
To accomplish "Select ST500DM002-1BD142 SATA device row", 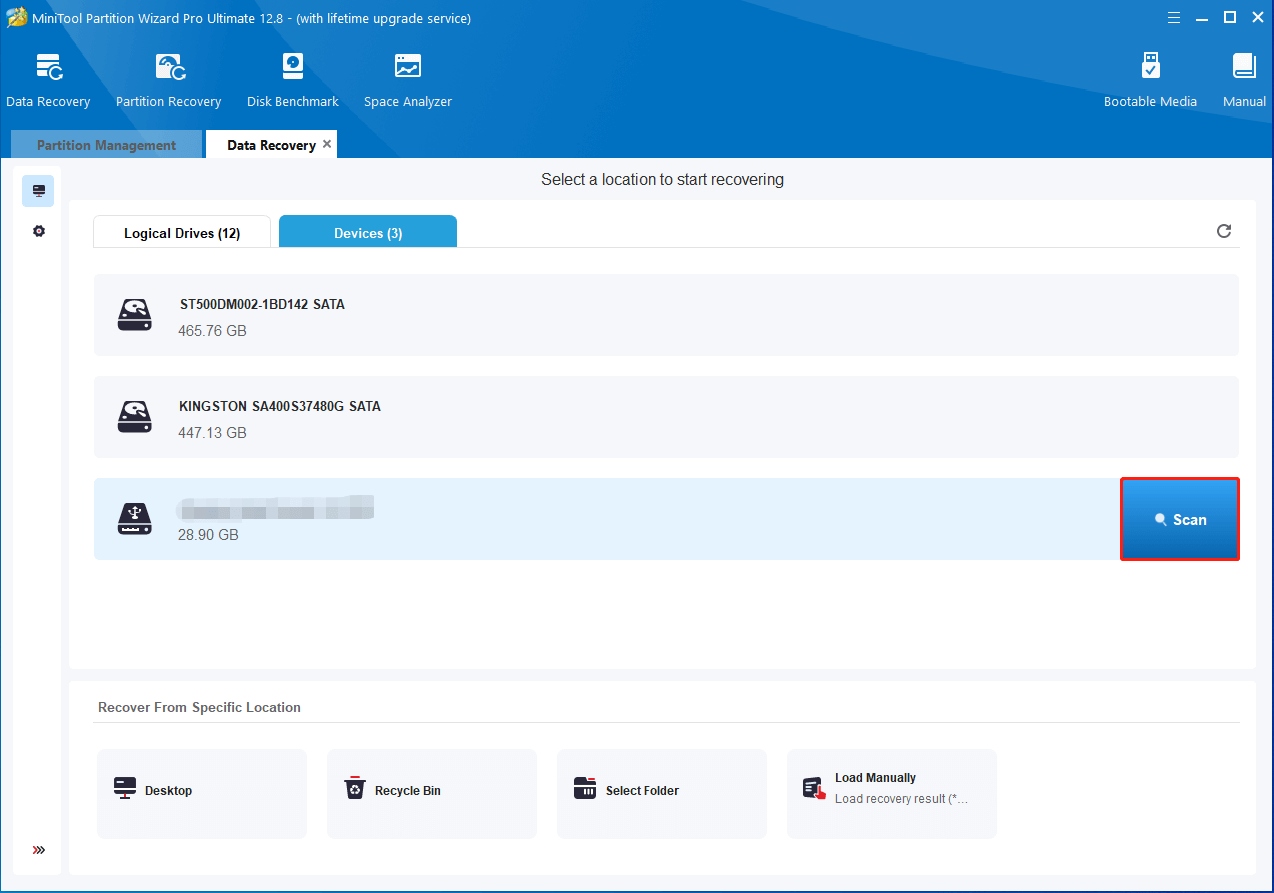I will click(x=666, y=315).
